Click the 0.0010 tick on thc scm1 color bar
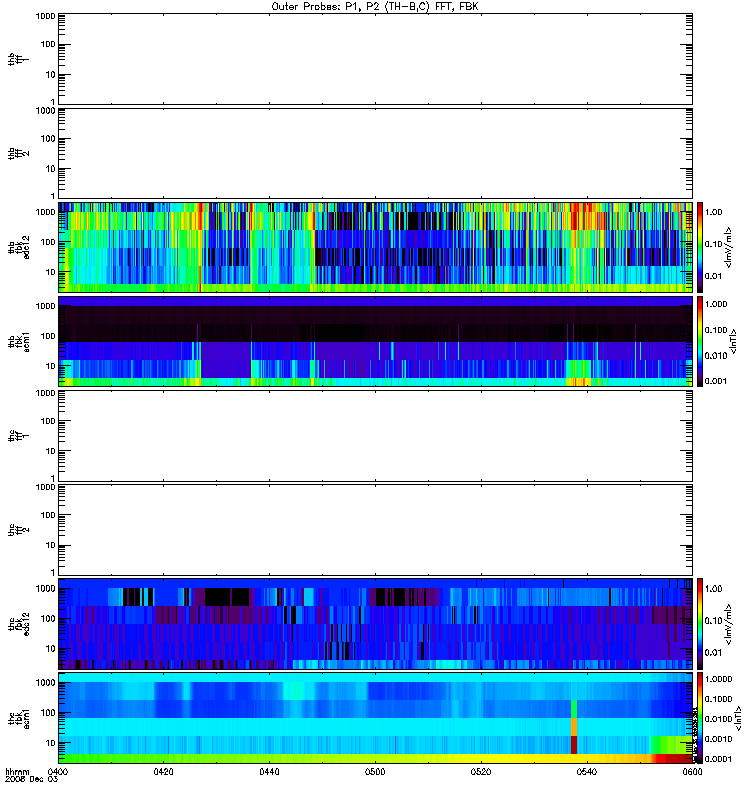Image resolution: width=750 pixels, height=800 pixels. click(x=718, y=739)
